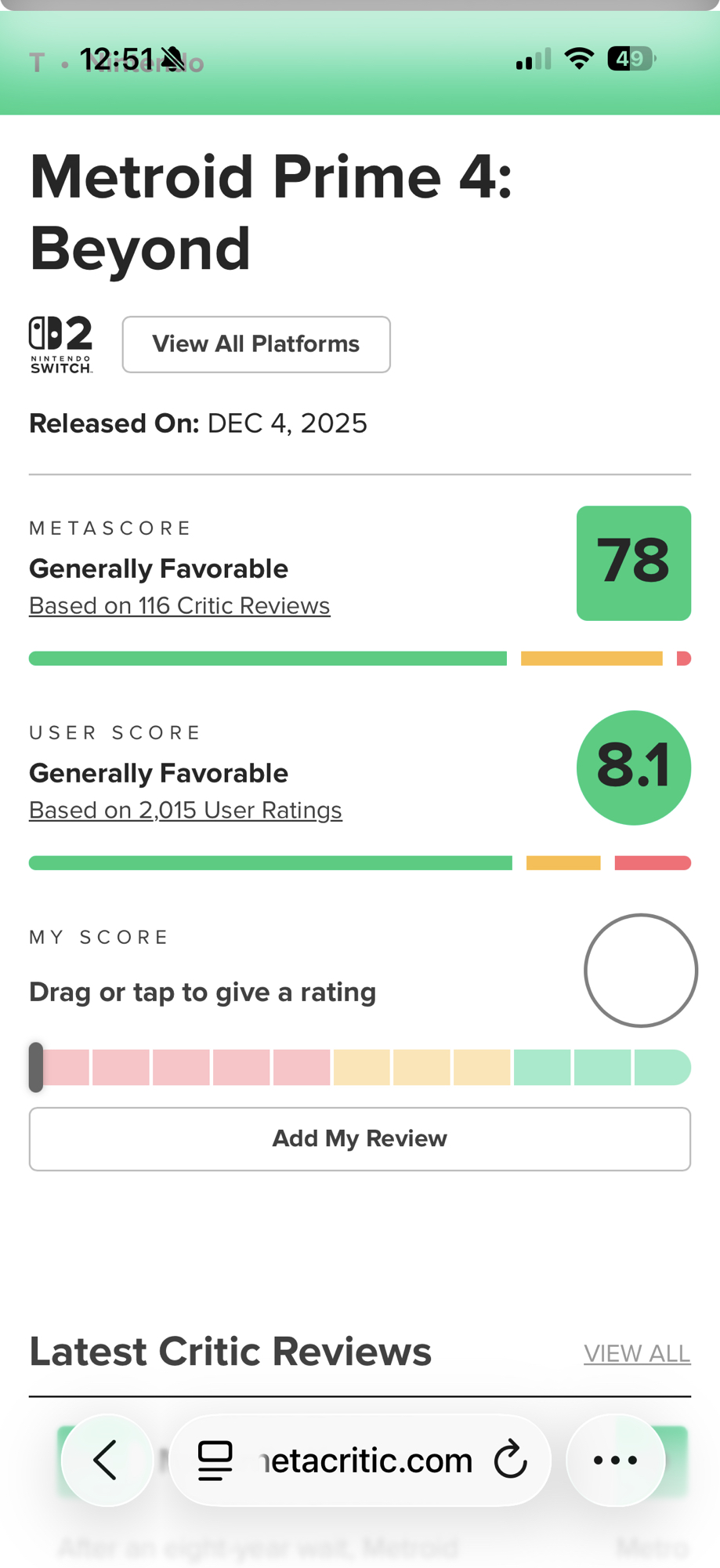Tap the 8.1 user score circle

(x=633, y=768)
